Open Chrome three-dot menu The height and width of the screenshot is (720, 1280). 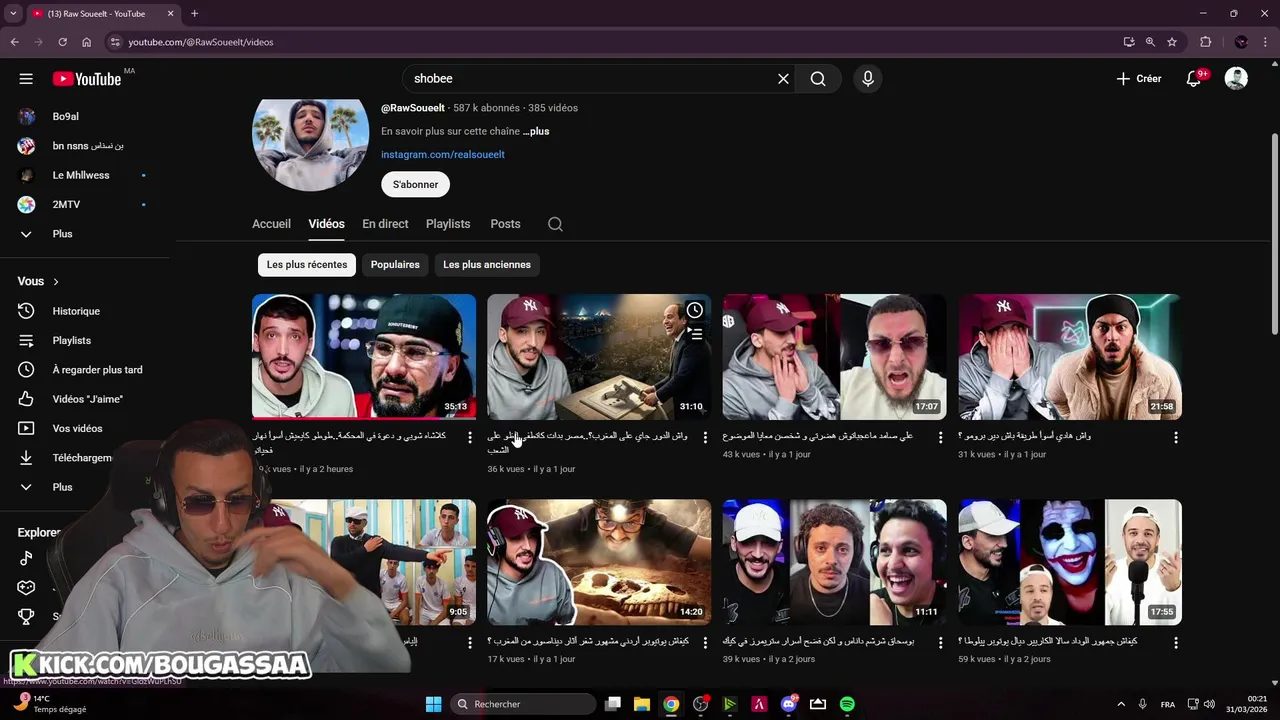tap(1266, 42)
